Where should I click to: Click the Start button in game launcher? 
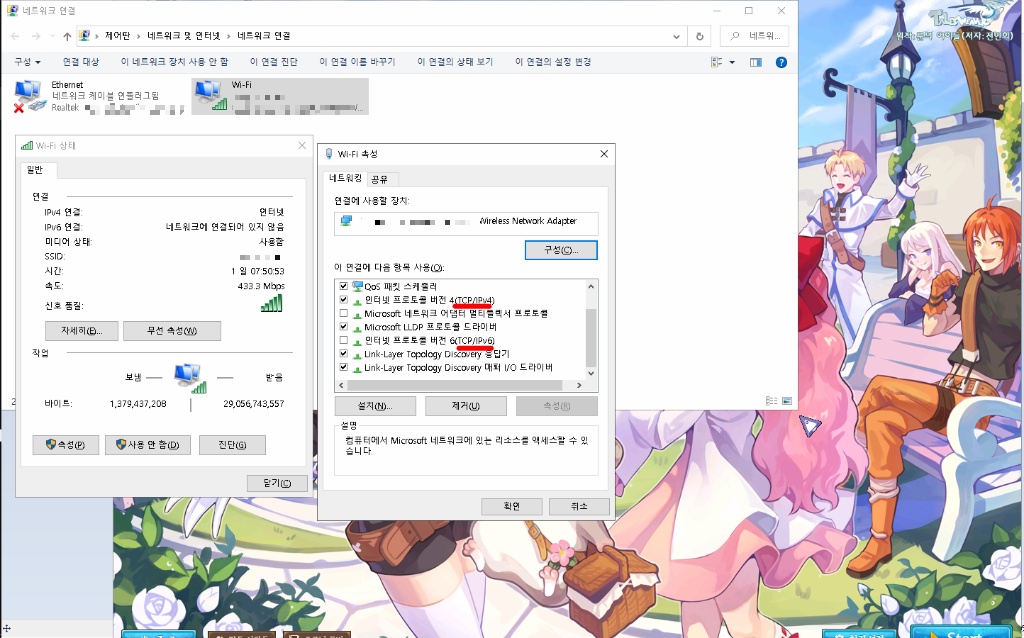(963, 633)
